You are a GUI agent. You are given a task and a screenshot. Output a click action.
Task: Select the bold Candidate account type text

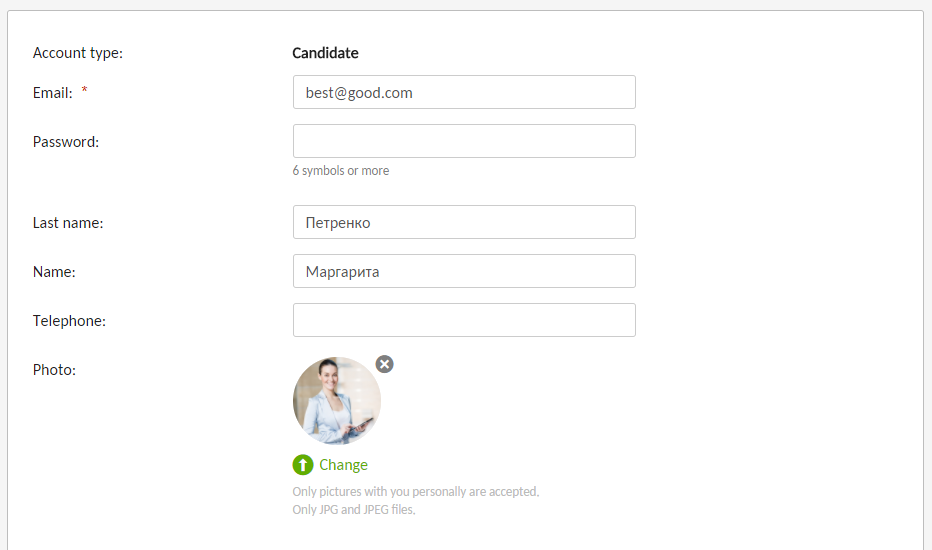click(325, 53)
